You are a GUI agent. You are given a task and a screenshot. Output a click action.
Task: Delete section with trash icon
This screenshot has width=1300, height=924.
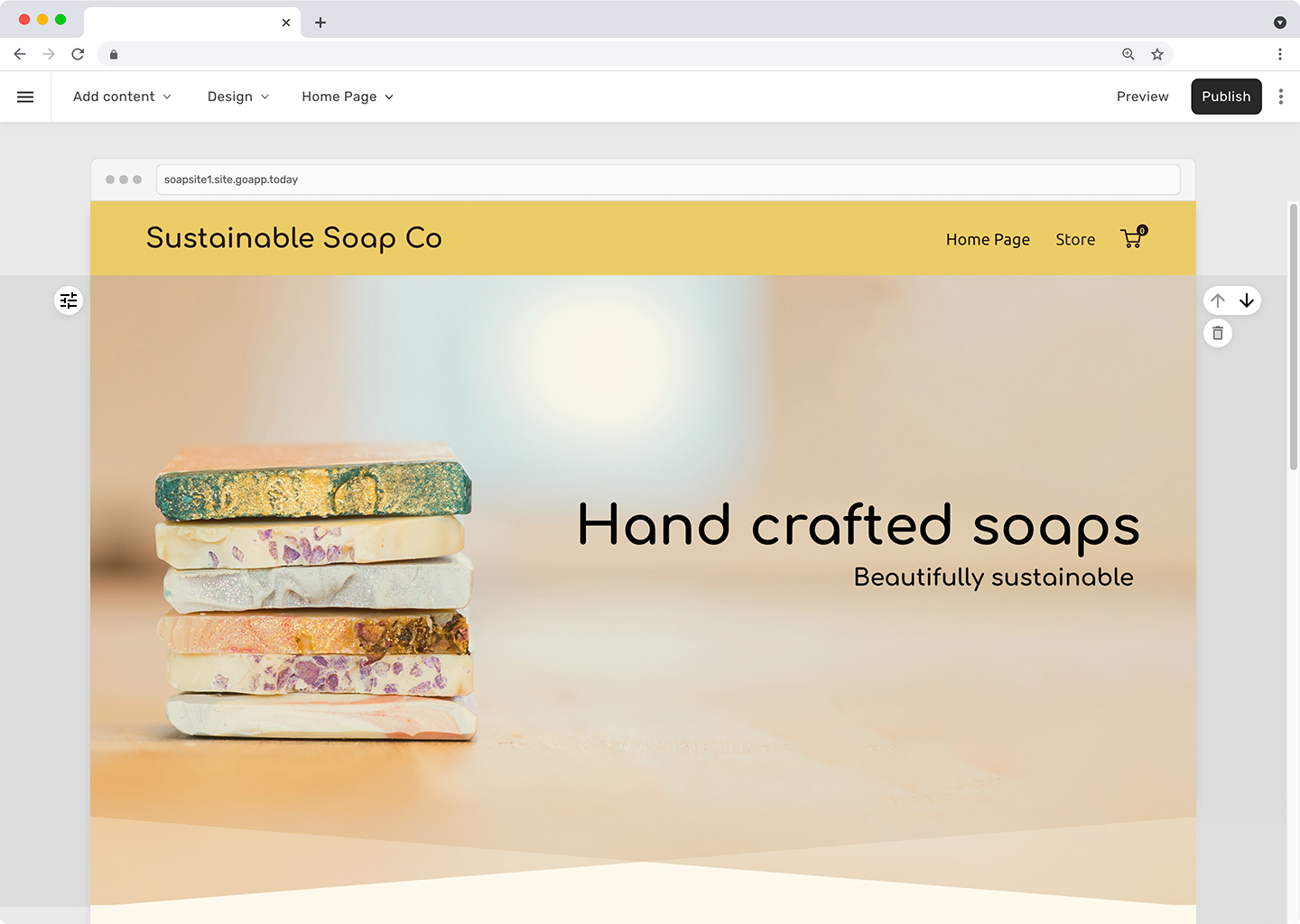(1218, 334)
